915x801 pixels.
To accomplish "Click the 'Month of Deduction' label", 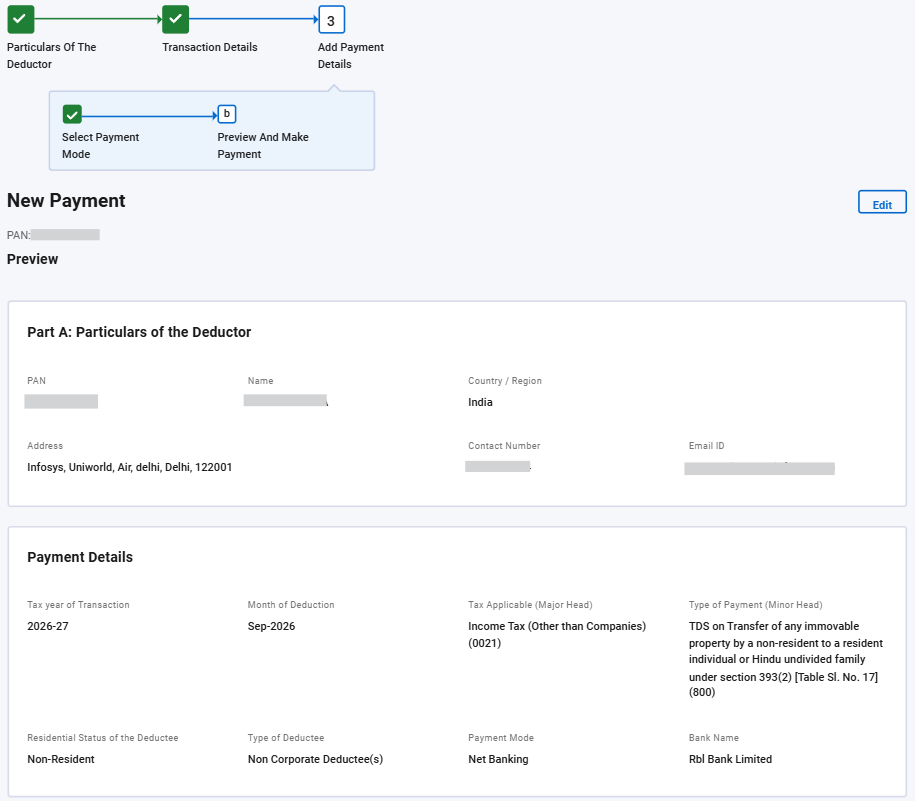I will click(291, 605).
